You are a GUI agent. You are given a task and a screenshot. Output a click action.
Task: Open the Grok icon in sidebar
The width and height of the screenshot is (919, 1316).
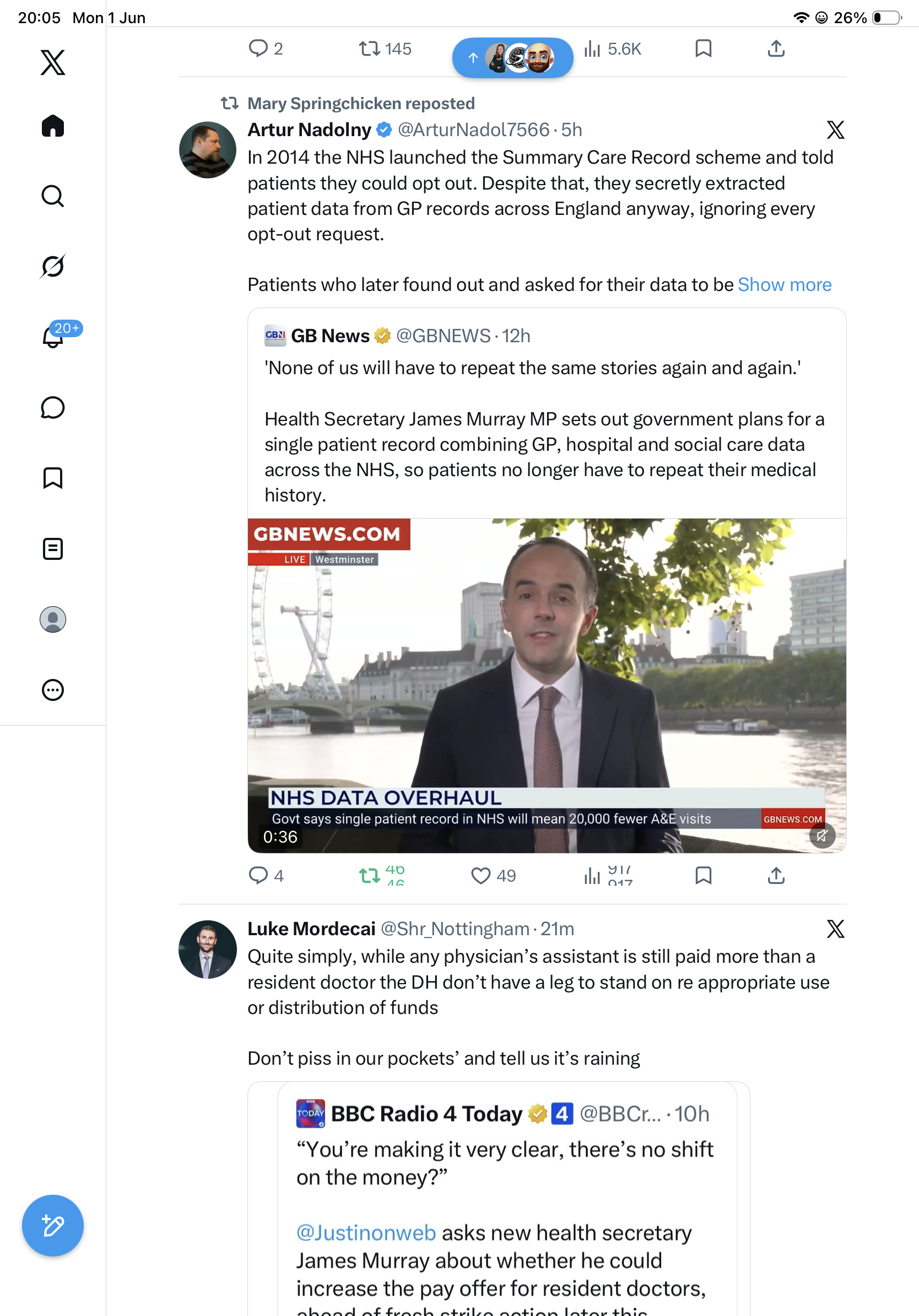pyautogui.click(x=53, y=266)
